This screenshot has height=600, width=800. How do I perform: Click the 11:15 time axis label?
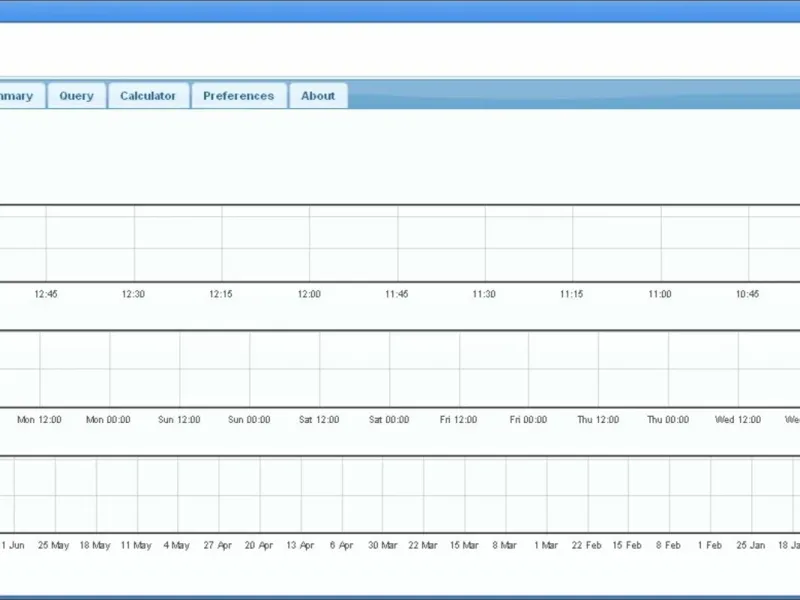[571, 294]
